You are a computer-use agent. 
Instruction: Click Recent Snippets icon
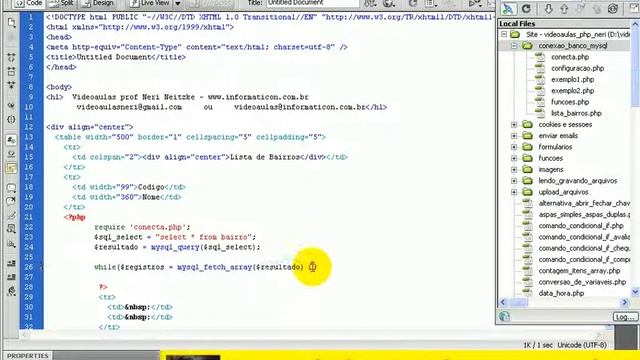click(11, 229)
